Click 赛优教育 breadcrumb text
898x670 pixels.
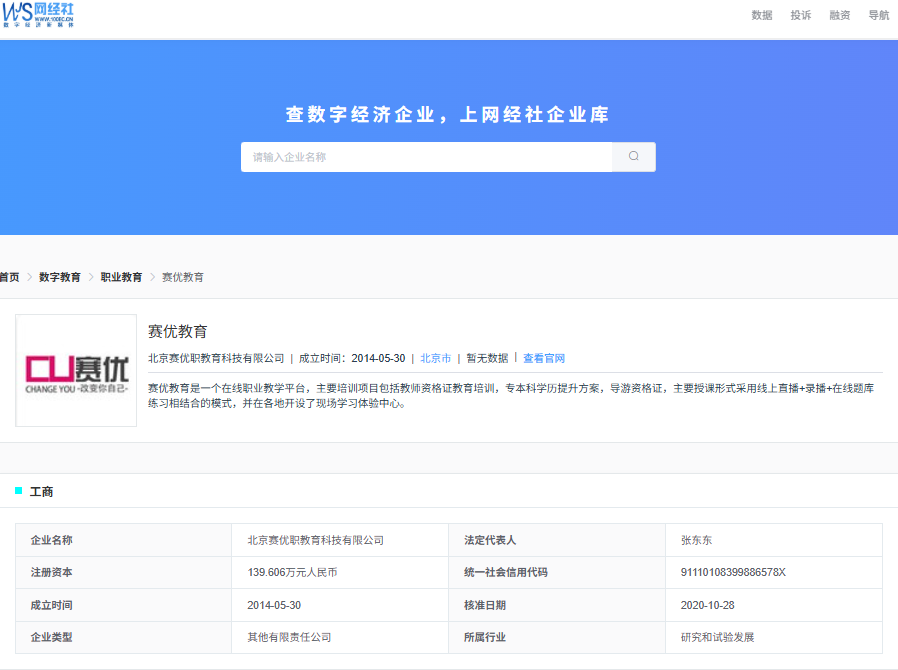coord(183,277)
